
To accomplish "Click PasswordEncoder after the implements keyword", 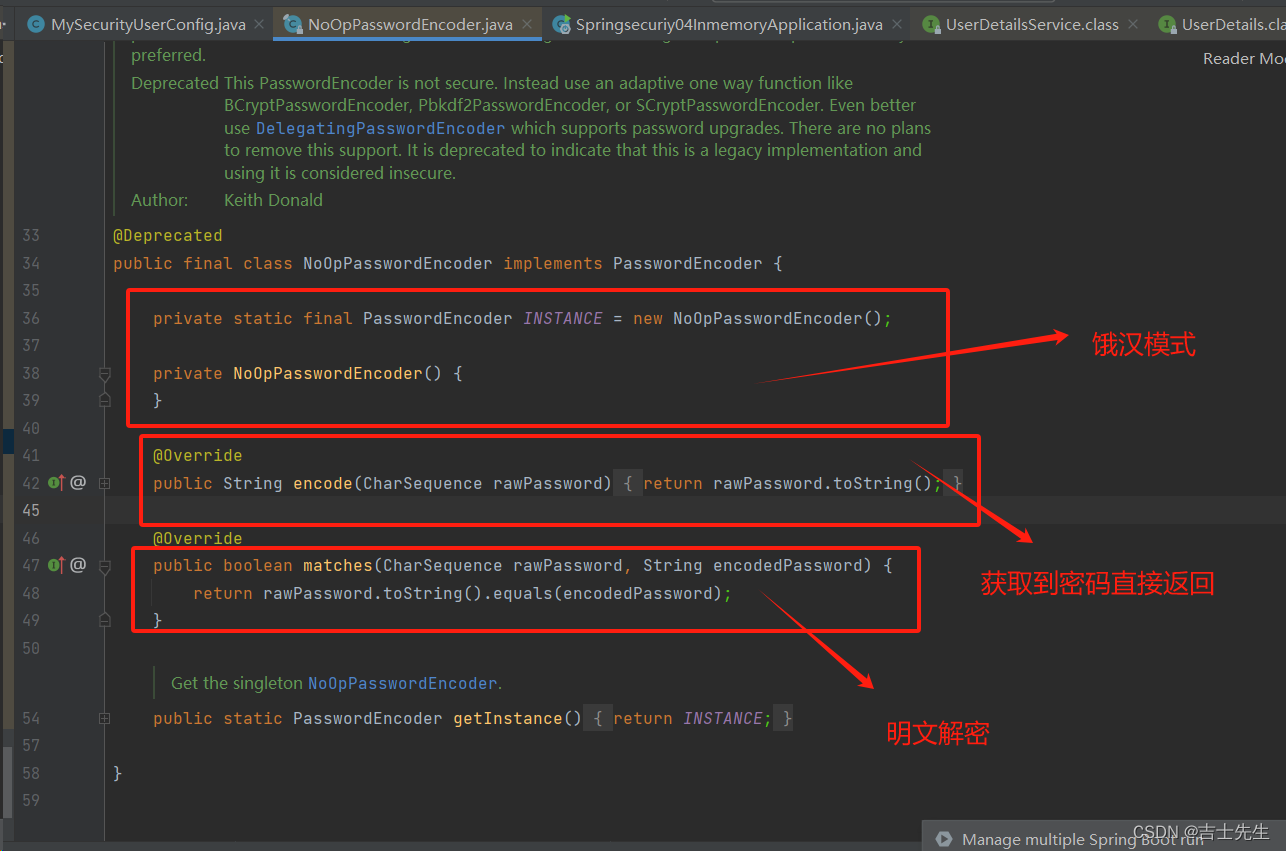I will tap(687, 264).
